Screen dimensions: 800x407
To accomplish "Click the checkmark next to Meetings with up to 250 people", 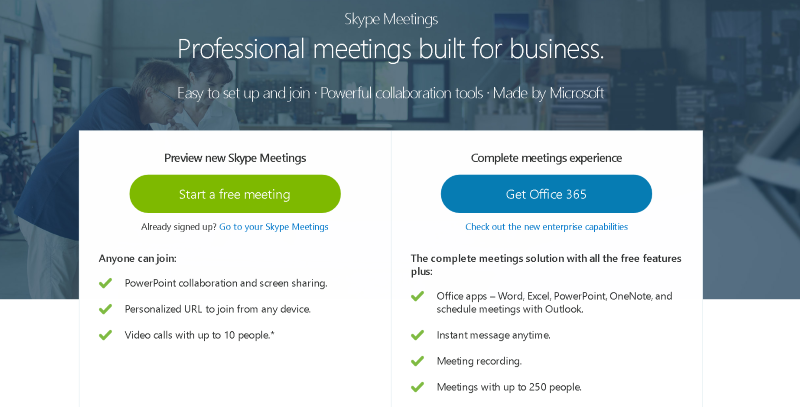I will point(417,387).
